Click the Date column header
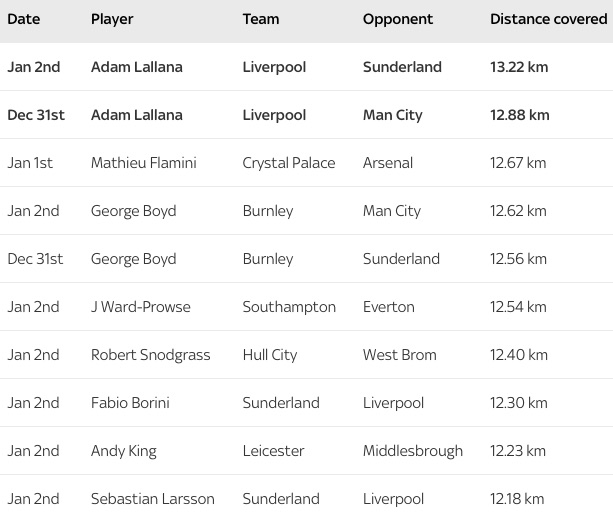The image size is (613, 514). pyautogui.click(x=23, y=19)
